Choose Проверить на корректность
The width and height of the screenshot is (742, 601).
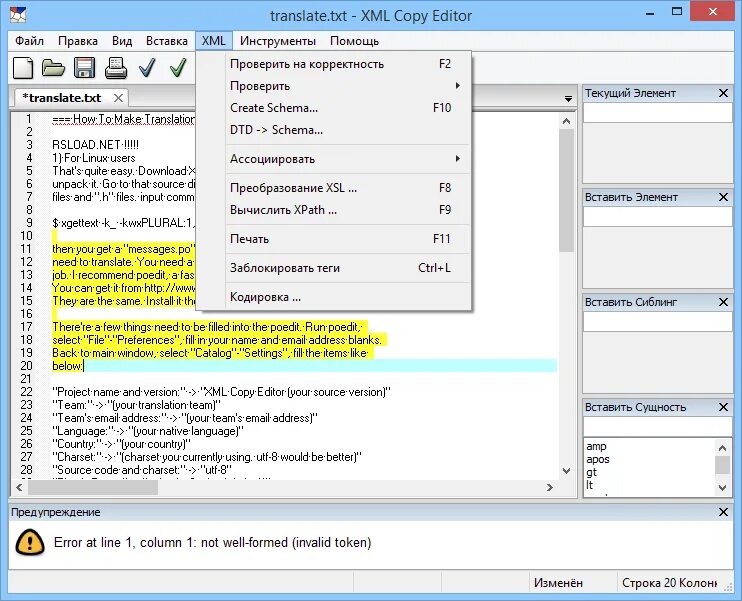click(x=349, y=64)
